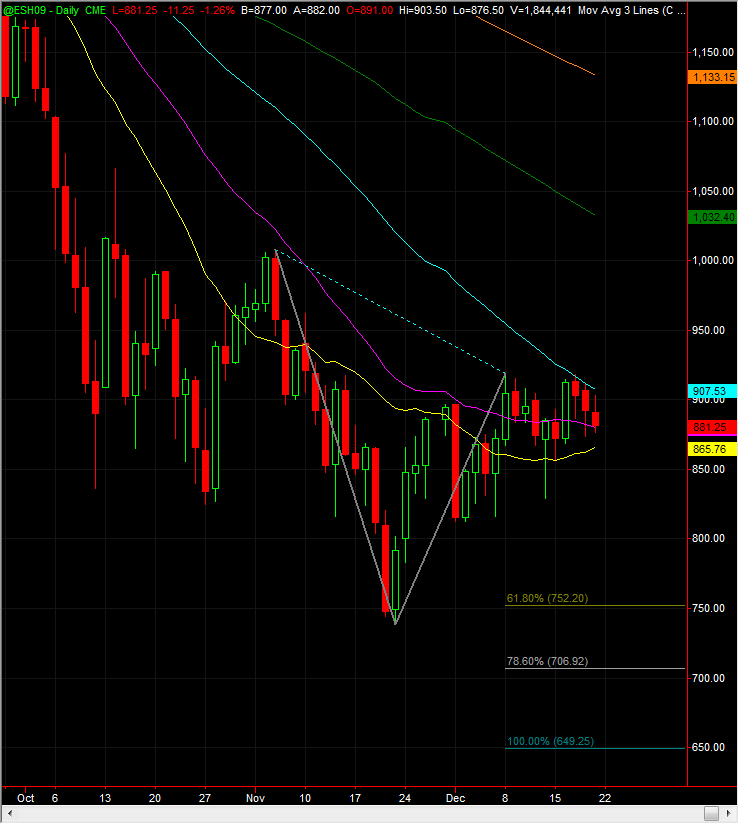Viewport: 738px width, 824px height.
Task: Click the 1,050.00 price axis label
Action: [x=713, y=191]
